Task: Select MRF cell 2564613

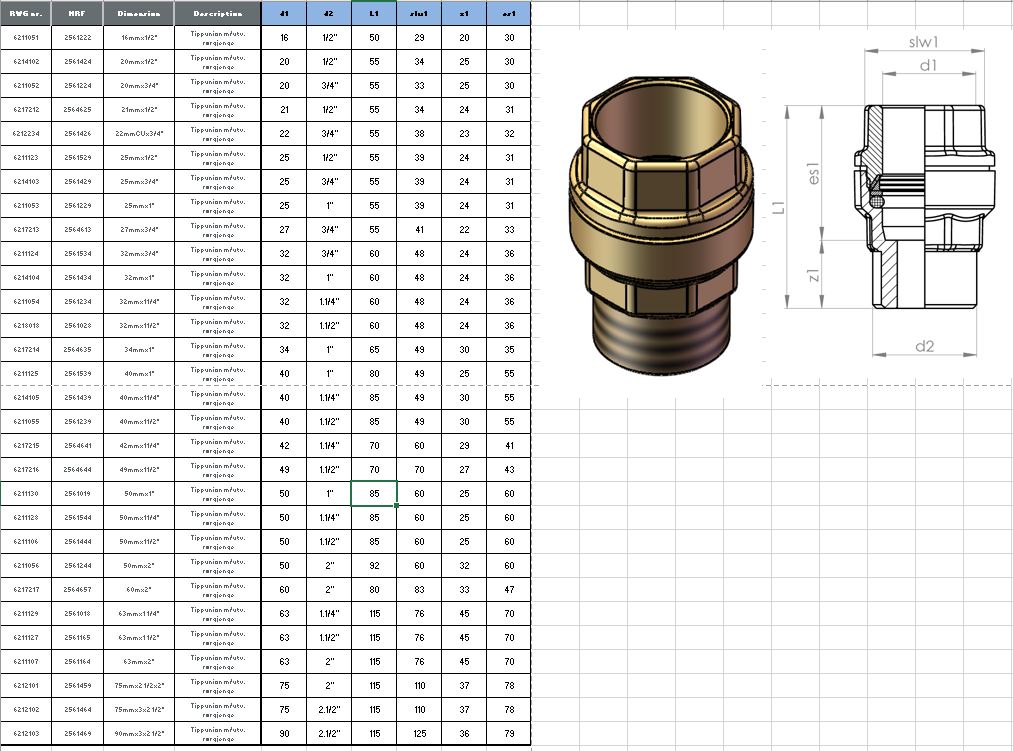Action: (x=78, y=229)
